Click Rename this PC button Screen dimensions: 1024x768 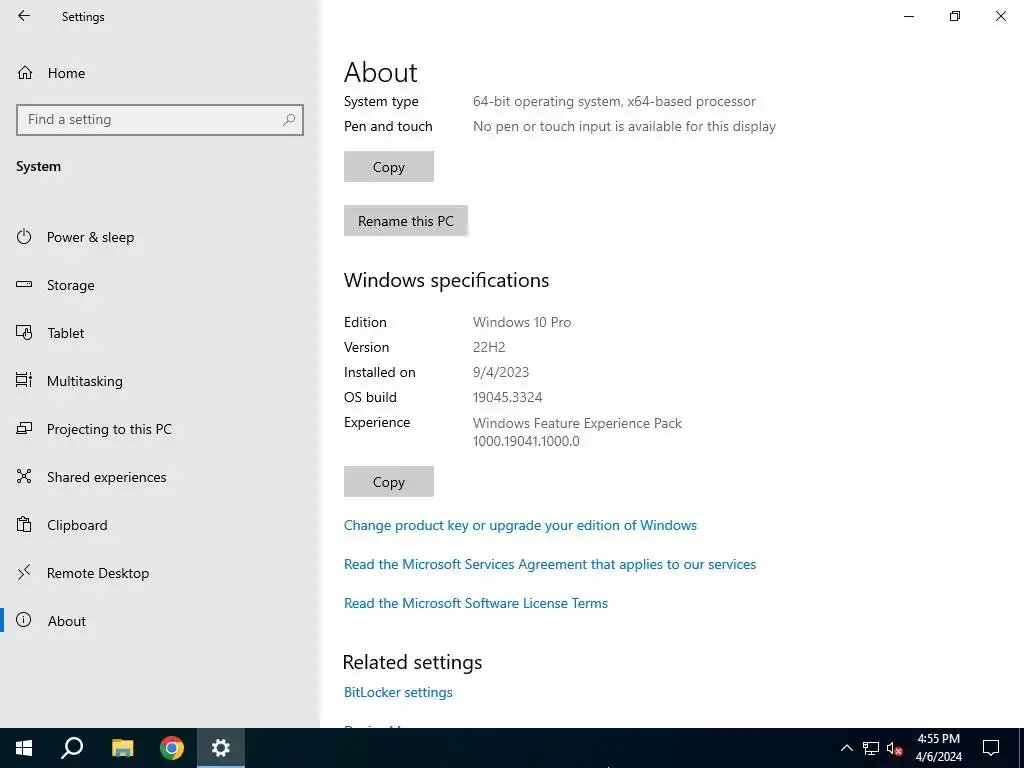coord(406,221)
